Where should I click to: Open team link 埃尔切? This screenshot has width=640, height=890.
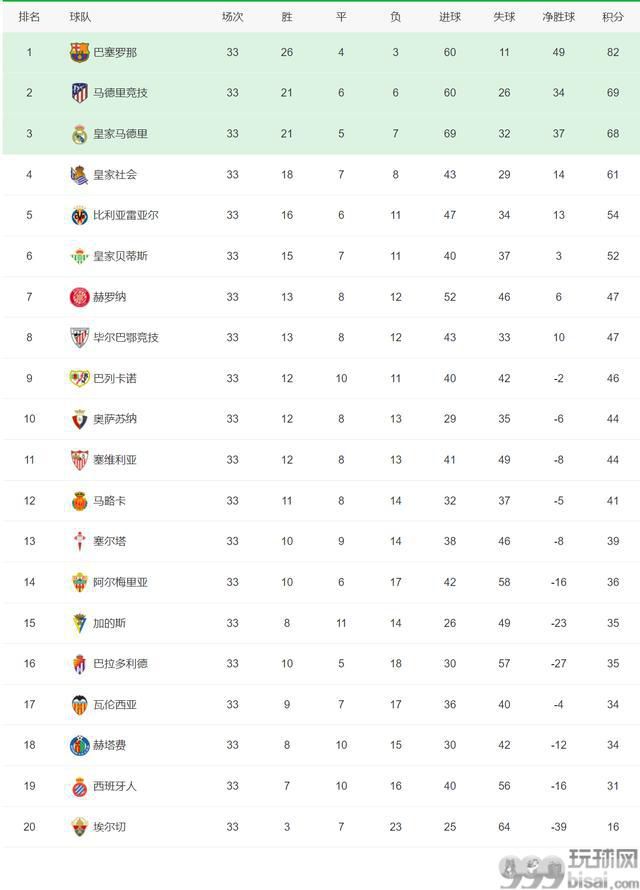click(x=110, y=827)
